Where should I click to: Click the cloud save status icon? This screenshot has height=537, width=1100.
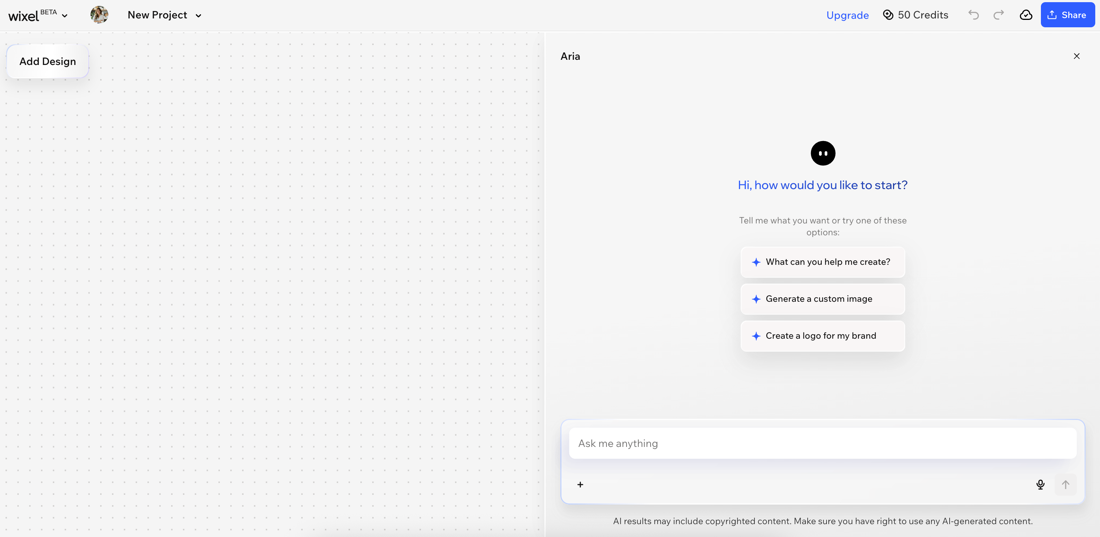click(x=1026, y=15)
